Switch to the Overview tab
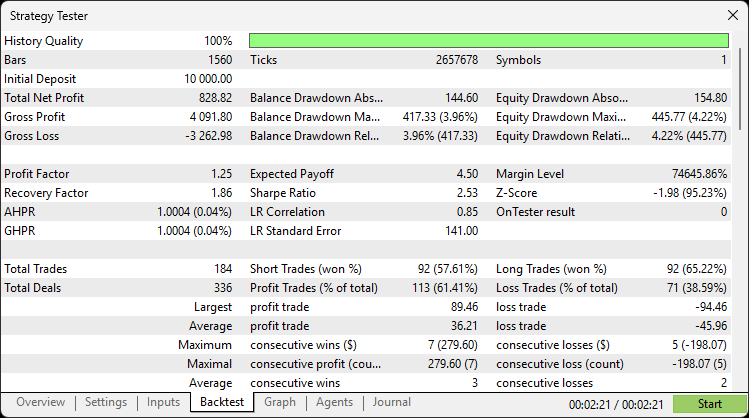 click(x=40, y=402)
